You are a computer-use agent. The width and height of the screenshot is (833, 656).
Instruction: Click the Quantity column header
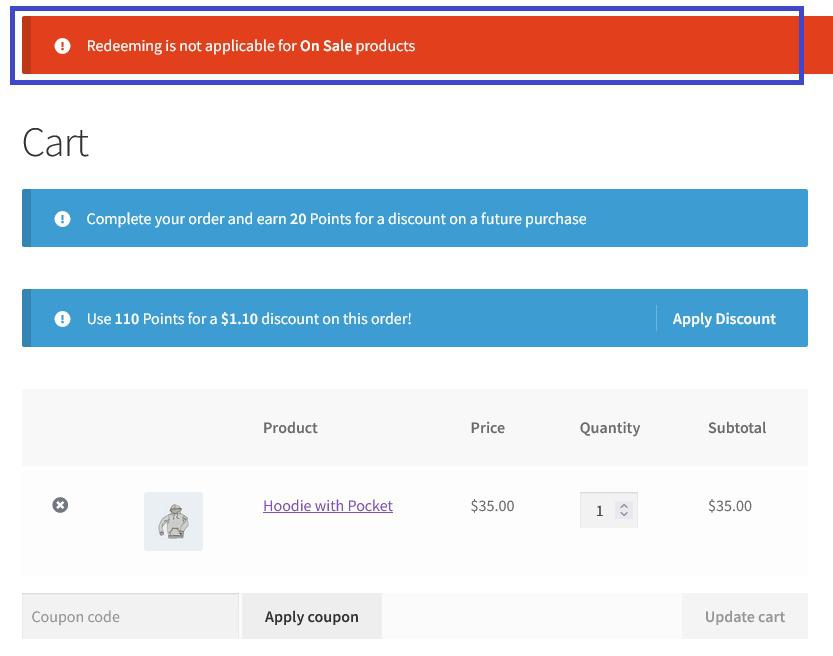[x=609, y=428]
